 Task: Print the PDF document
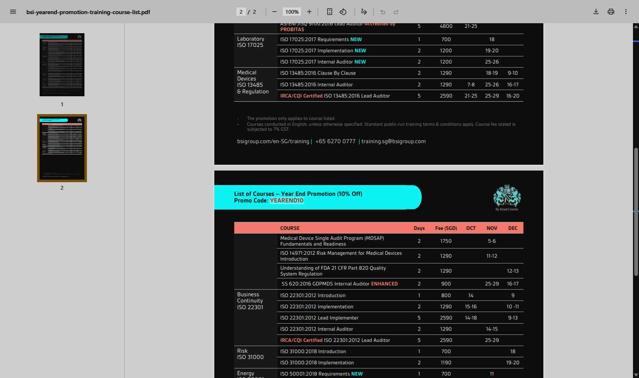point(610,12)
